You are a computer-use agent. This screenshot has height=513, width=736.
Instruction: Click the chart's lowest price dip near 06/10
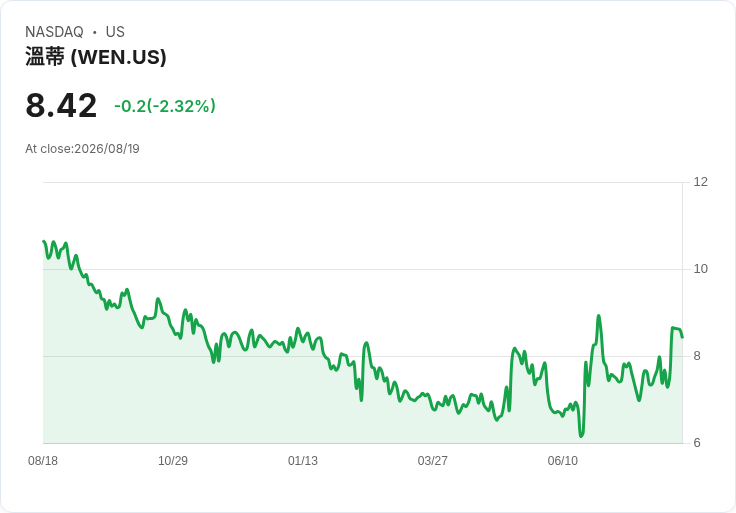point(581,436)
